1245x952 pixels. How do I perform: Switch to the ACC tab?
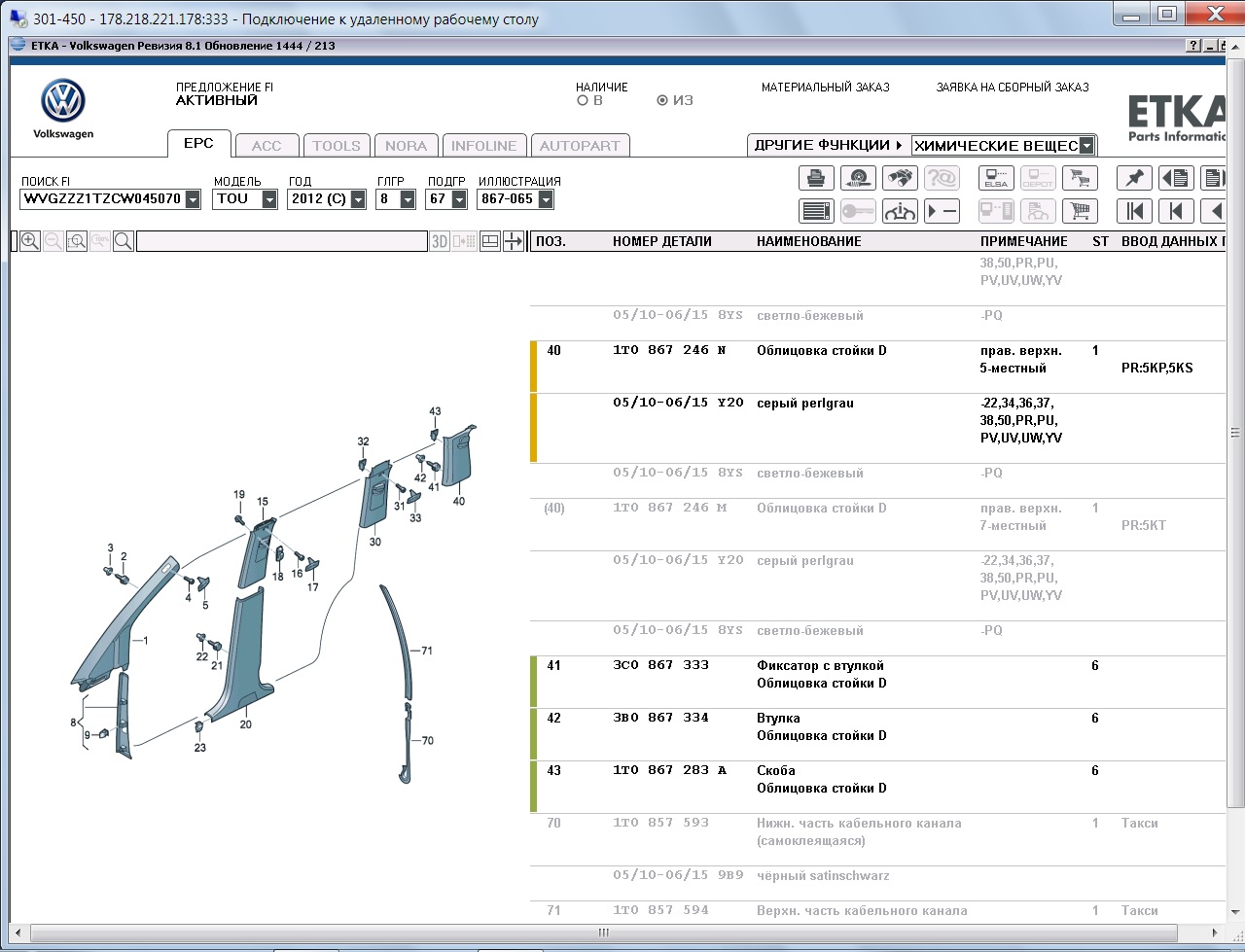pos(267,146)
